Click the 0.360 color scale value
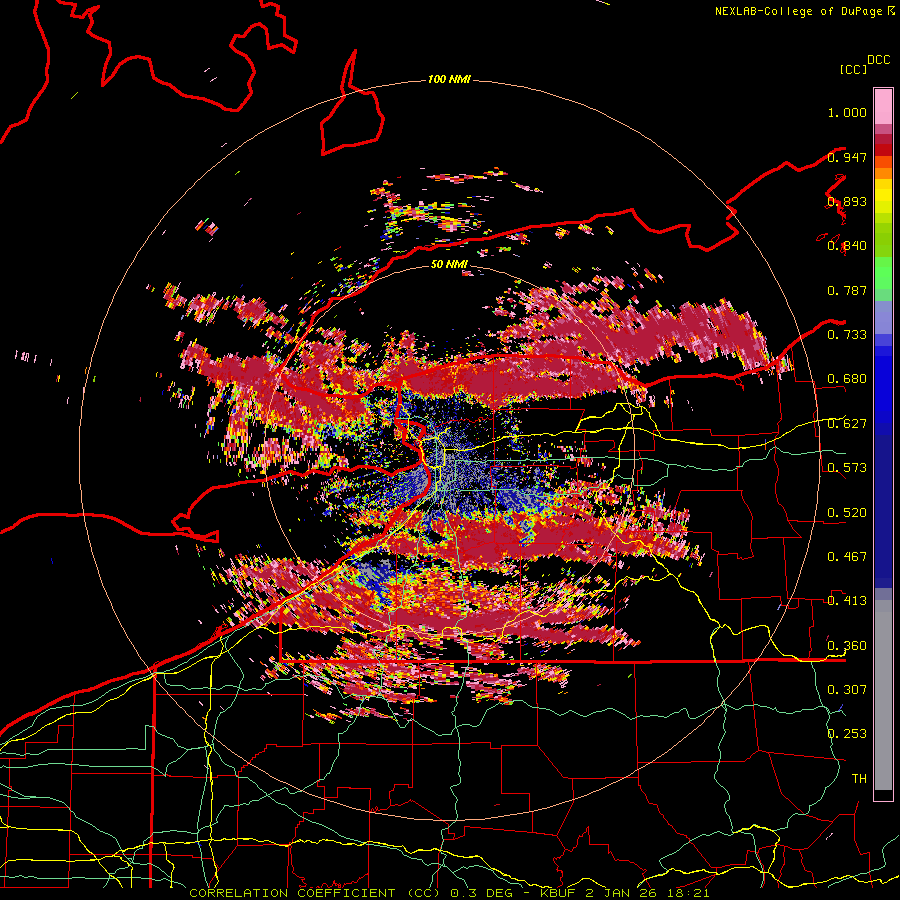Viewport: 900px width, 900px height. tap(847, 646)
